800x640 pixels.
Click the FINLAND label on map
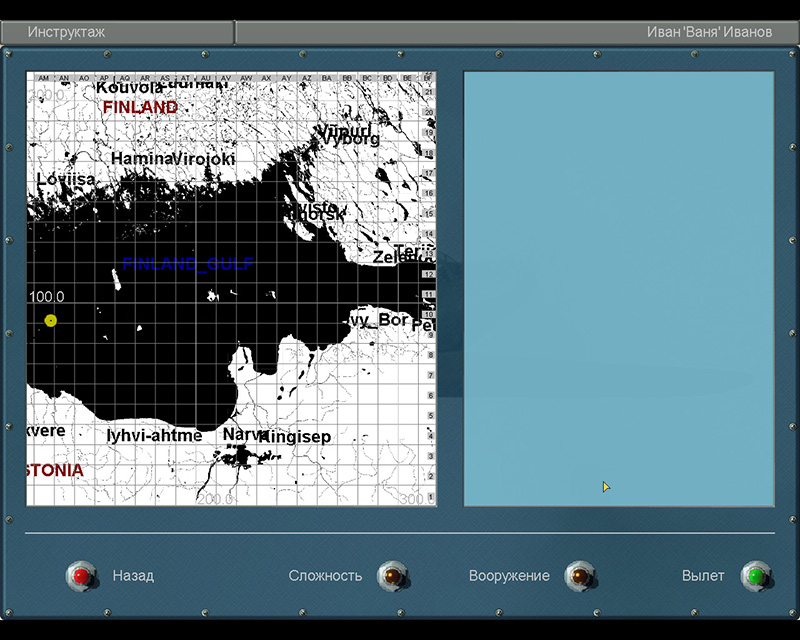click(140, 107)
